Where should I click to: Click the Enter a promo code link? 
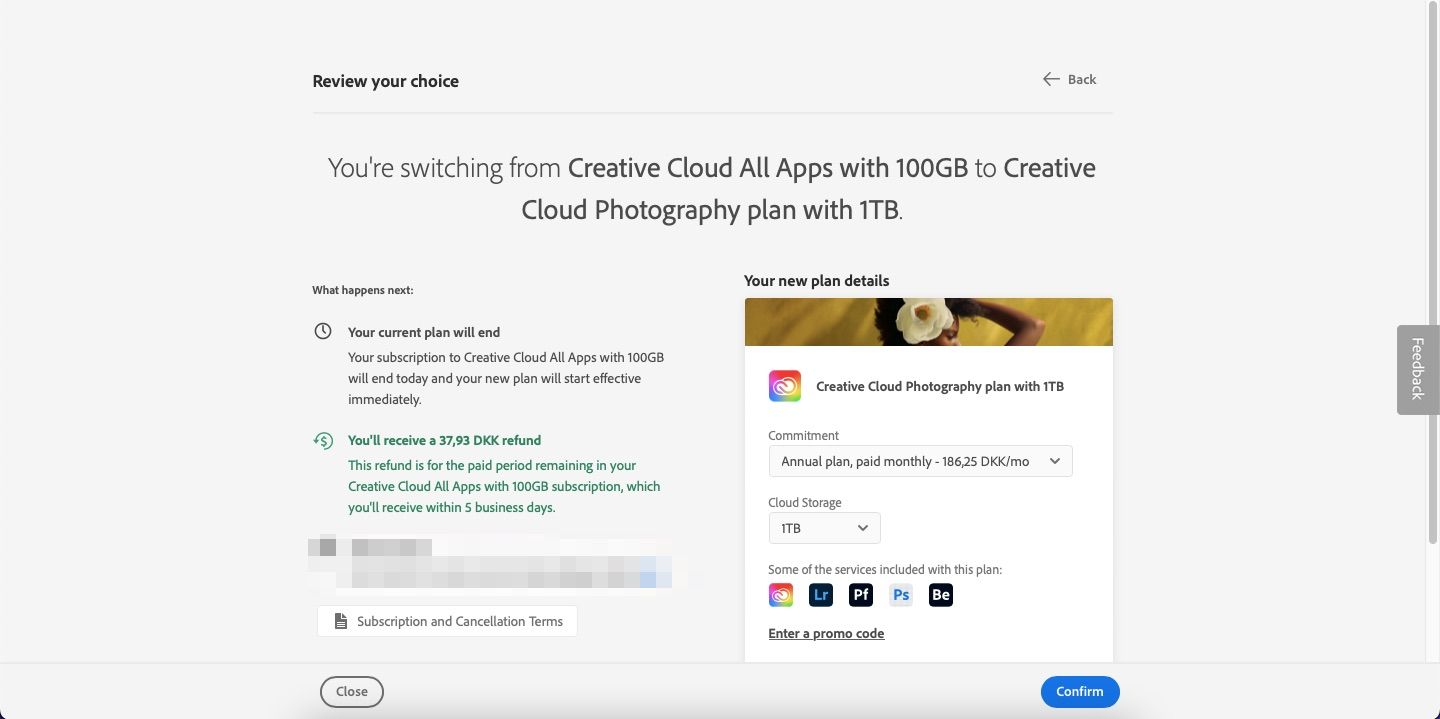pos(826,633)
